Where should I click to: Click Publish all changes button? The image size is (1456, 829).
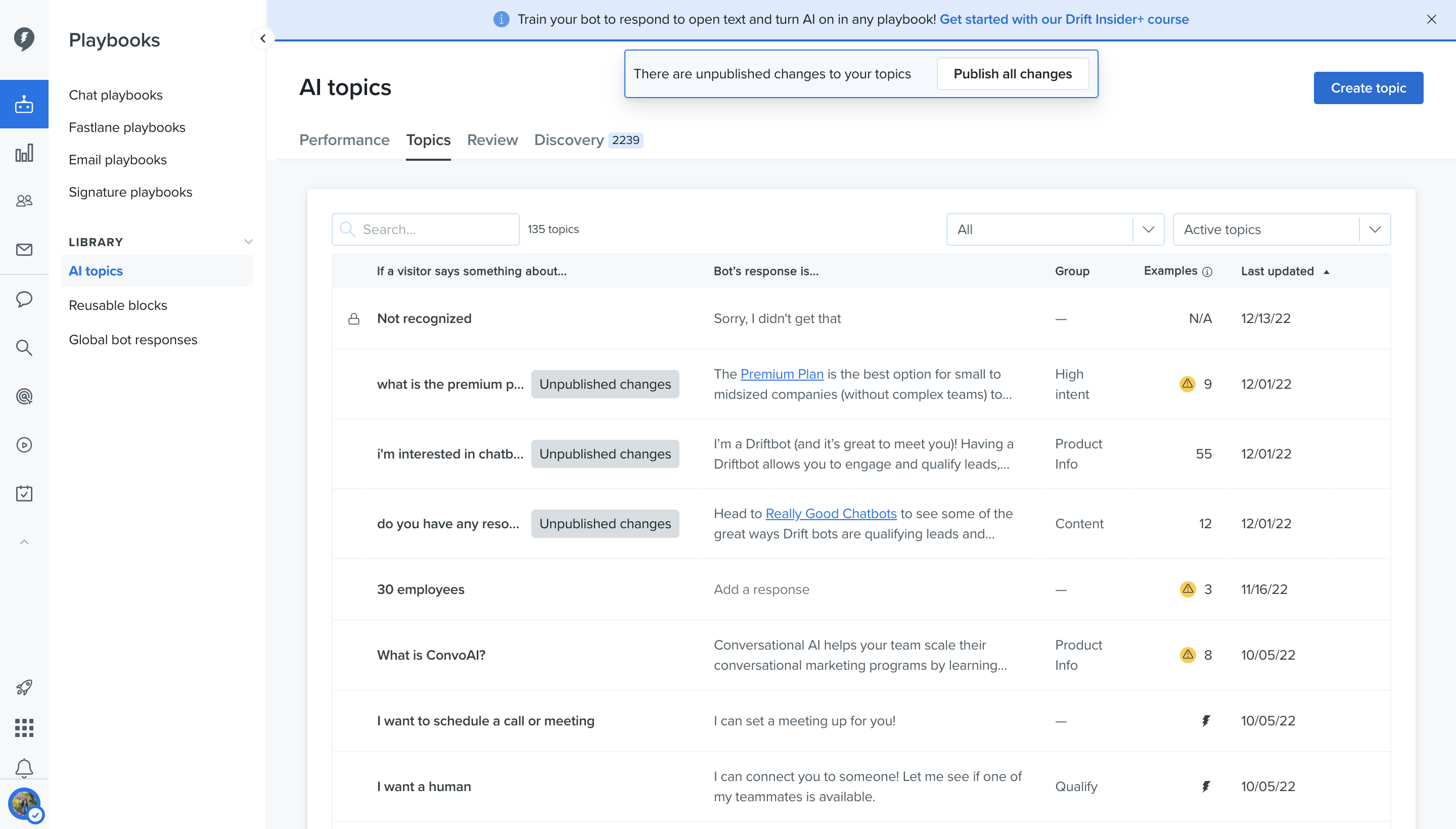1013,74
